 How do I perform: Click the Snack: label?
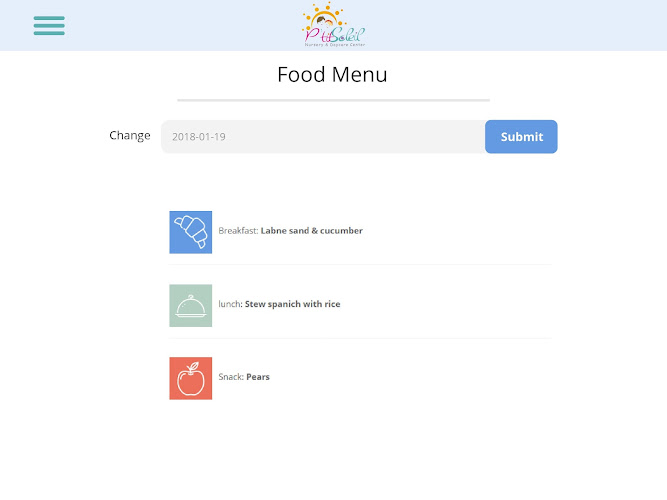(231, 377)
